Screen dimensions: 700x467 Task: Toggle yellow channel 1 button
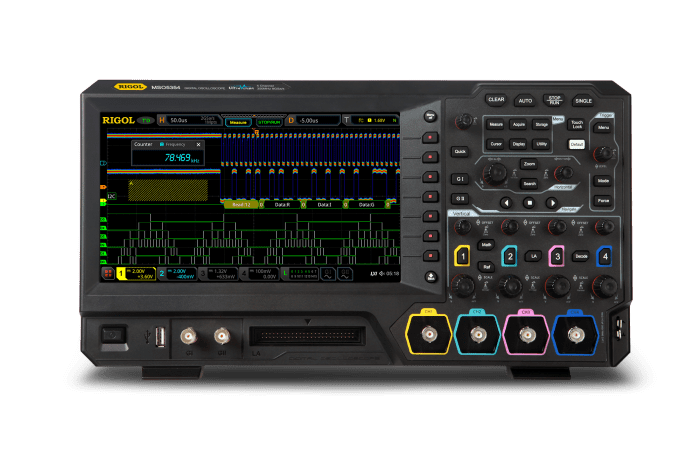pos(462,257)
